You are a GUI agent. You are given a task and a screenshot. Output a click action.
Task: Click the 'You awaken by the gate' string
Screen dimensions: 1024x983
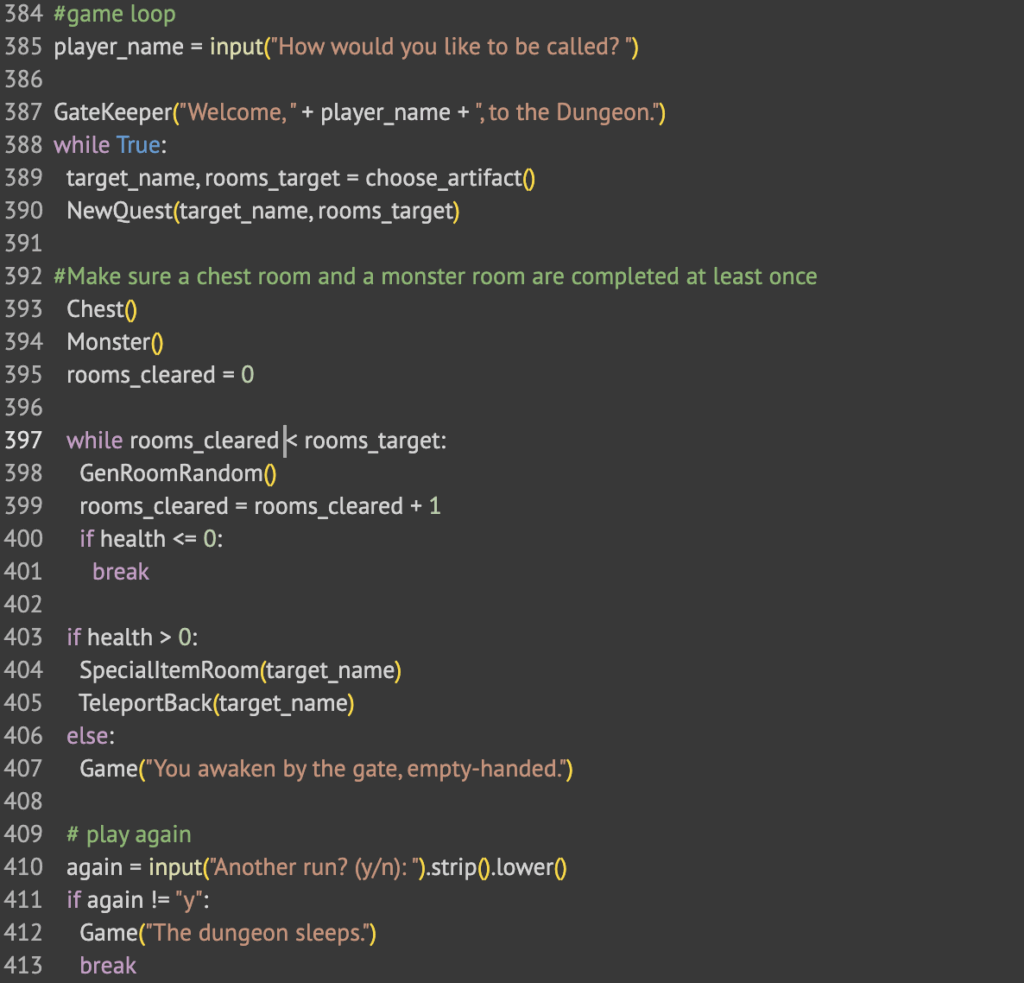pyautogui.click(x=356, y=768)
